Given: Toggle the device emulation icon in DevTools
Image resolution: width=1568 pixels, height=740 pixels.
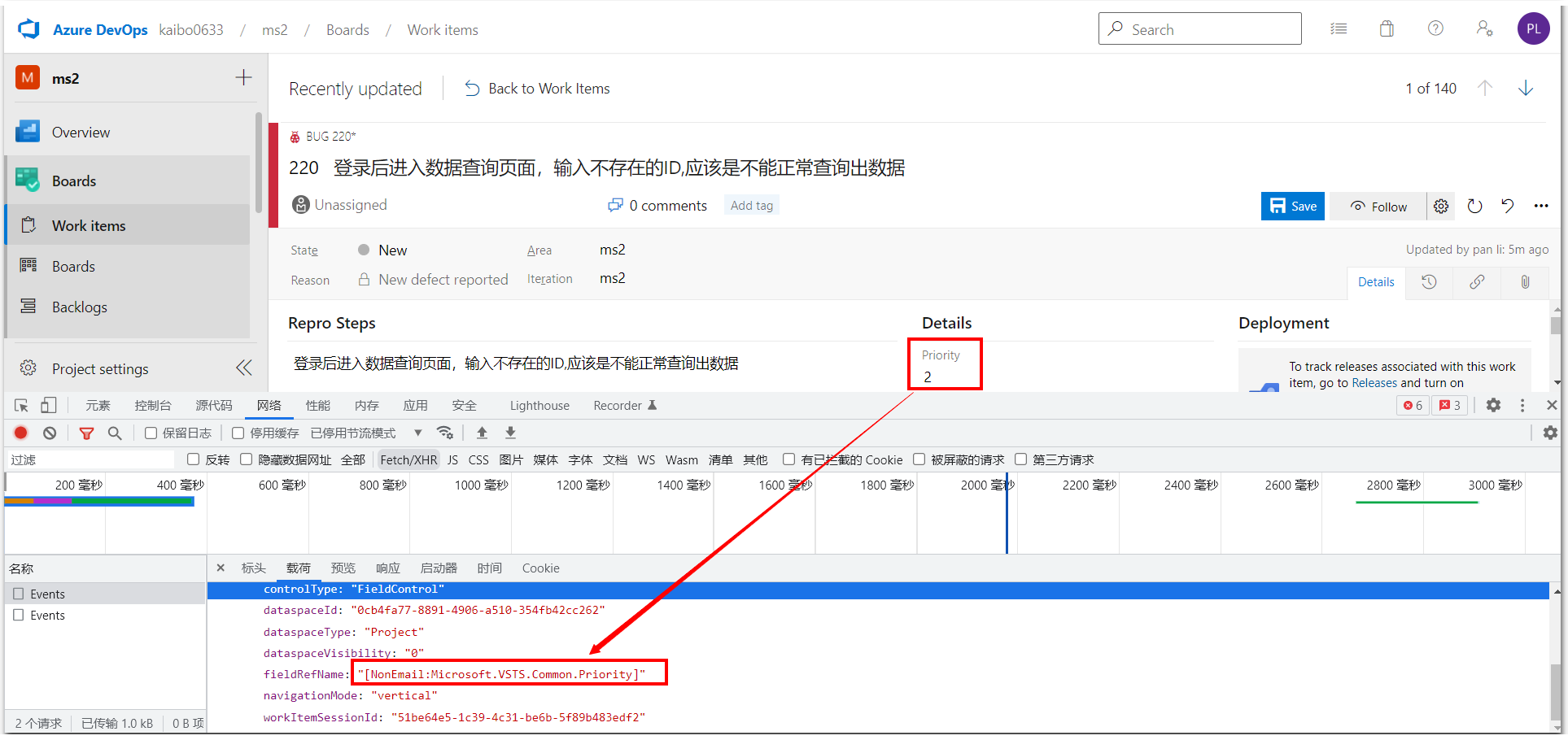Looking at the screenshot, I should tap(49, 404).
